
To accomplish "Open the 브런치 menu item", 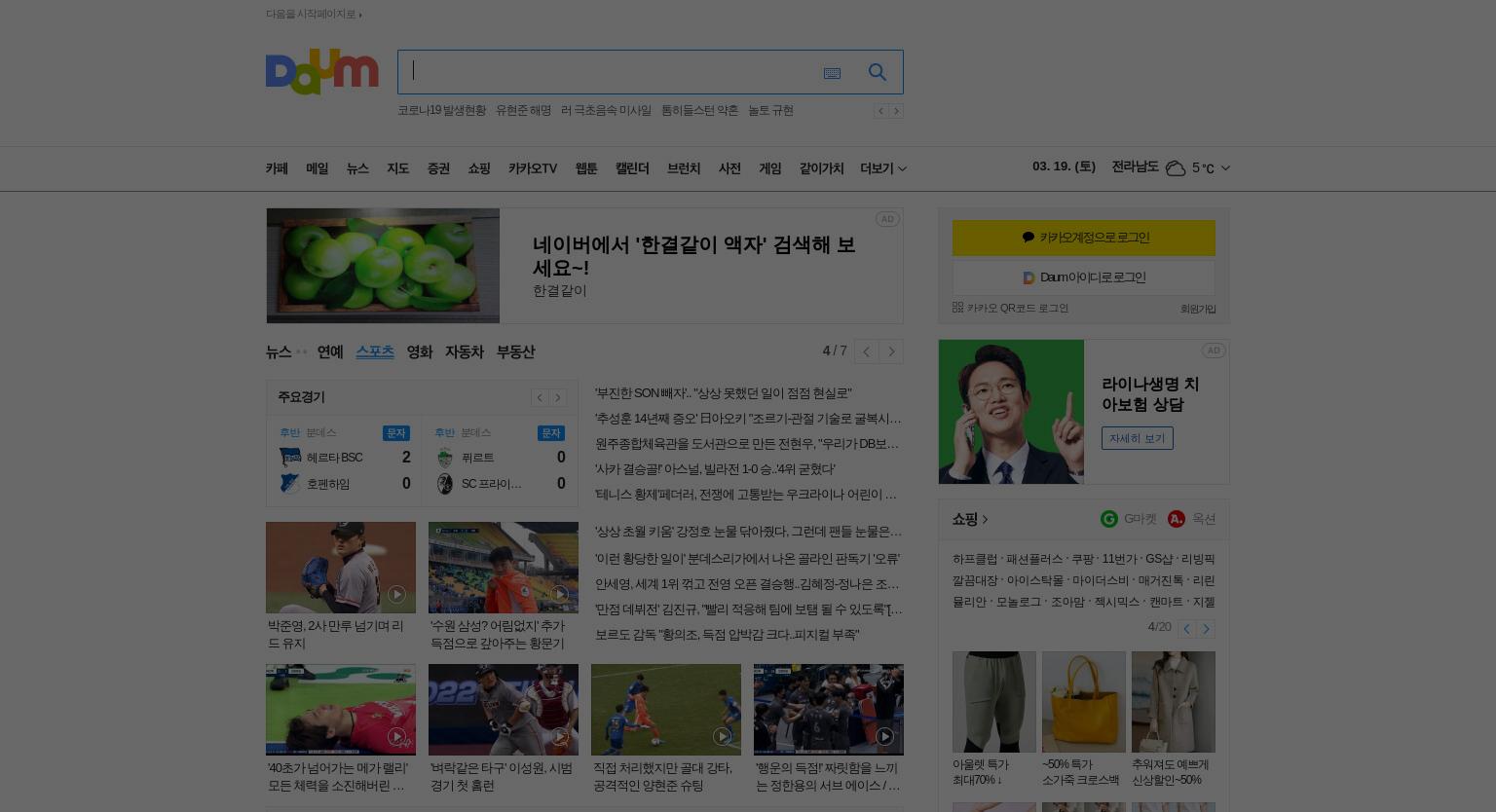I will click(684, 168).
